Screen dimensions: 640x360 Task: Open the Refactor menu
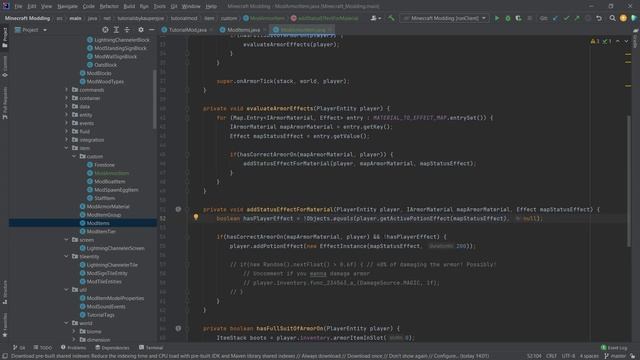(109, 7)
